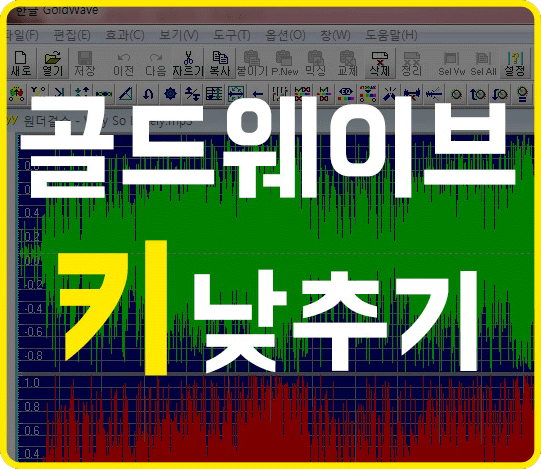Screen dimensions: 541x469
Task: Cut selection with 자르기 scissors button
Action: click(188, 63)
